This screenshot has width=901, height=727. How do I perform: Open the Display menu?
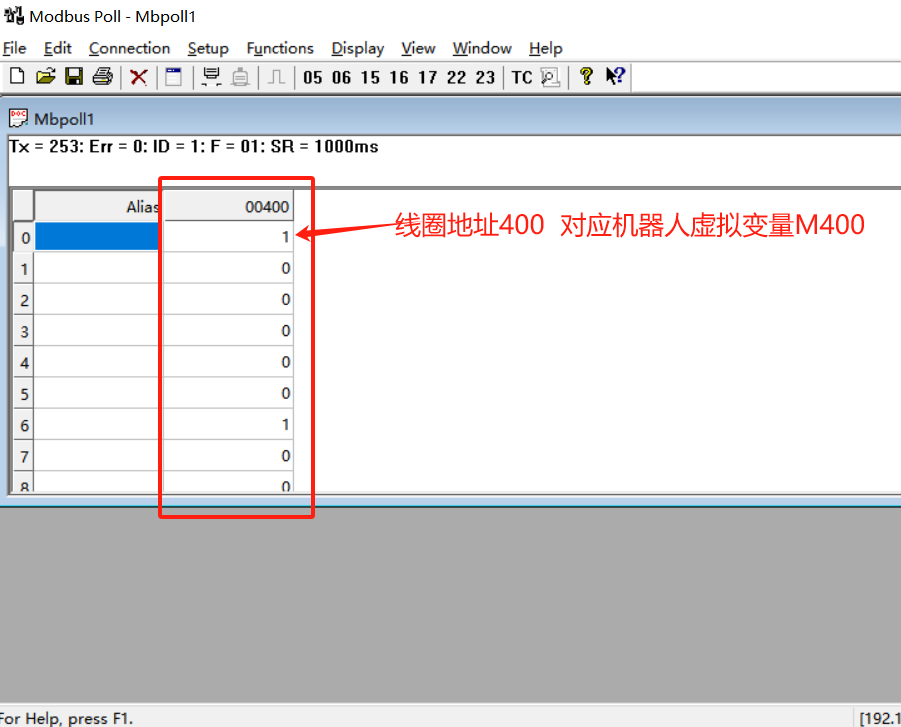coord(357,48)
